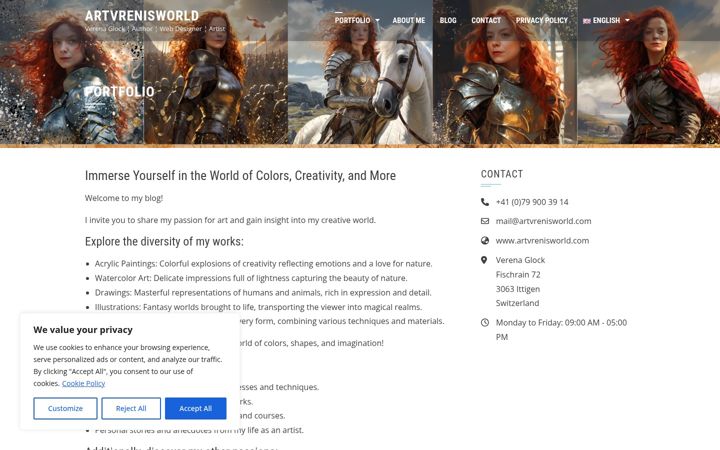Click the www.artvrenisworld.com website link
720x450 pixels.
click(x=542, y=240)
